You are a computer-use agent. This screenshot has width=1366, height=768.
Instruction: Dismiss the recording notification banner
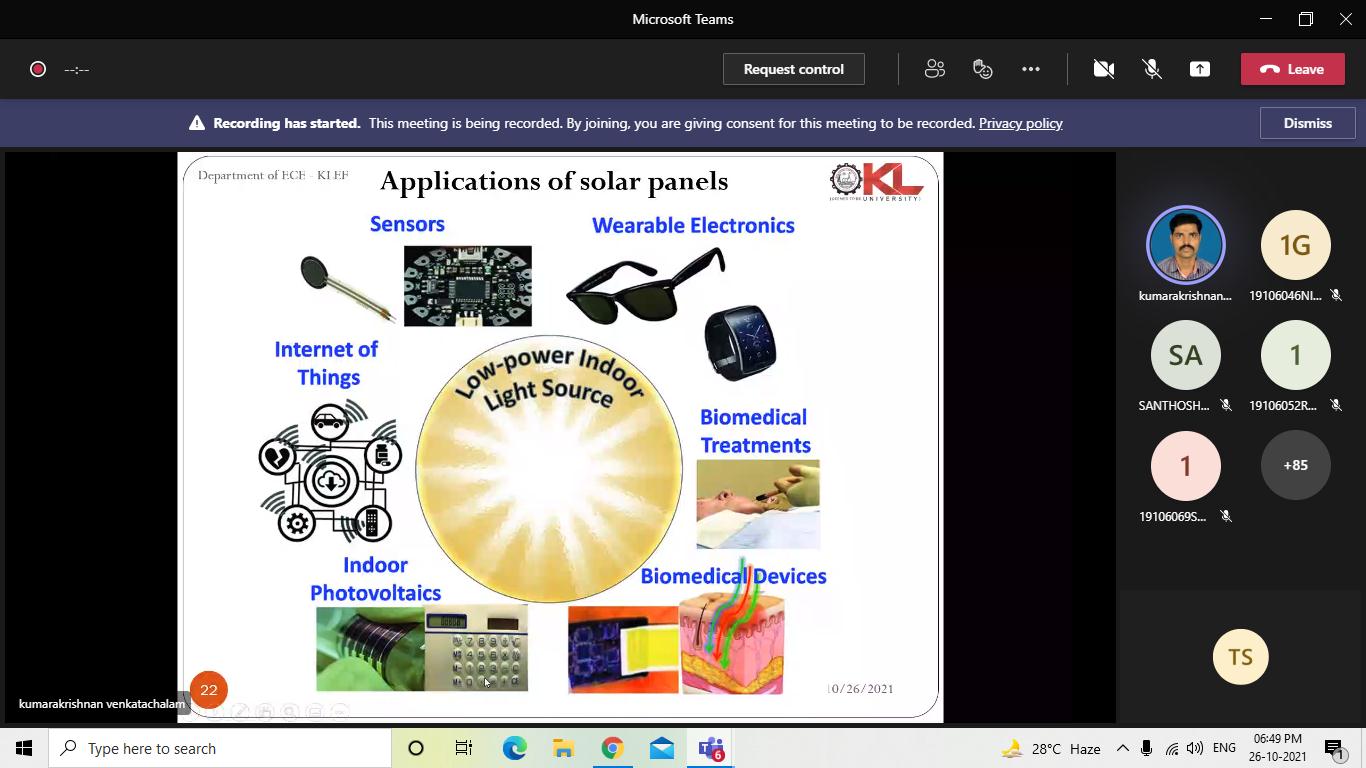pos(1308,123)
